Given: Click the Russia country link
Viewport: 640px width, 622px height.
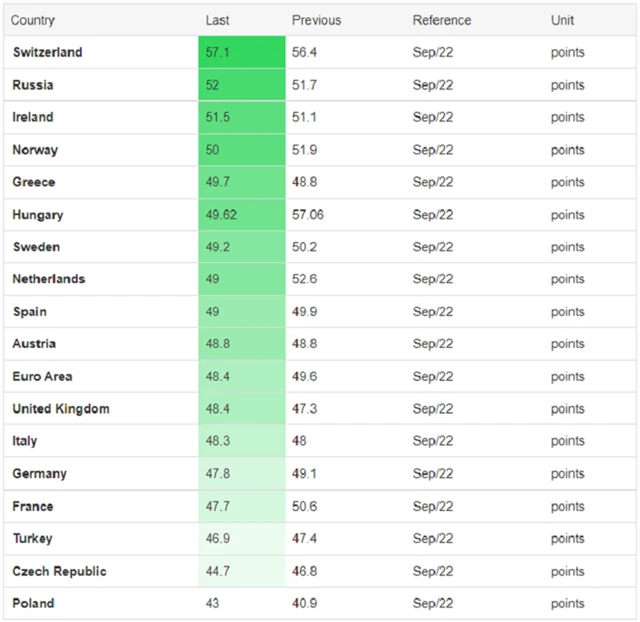Looking at the screenshot, I should [x=33, y=85].
